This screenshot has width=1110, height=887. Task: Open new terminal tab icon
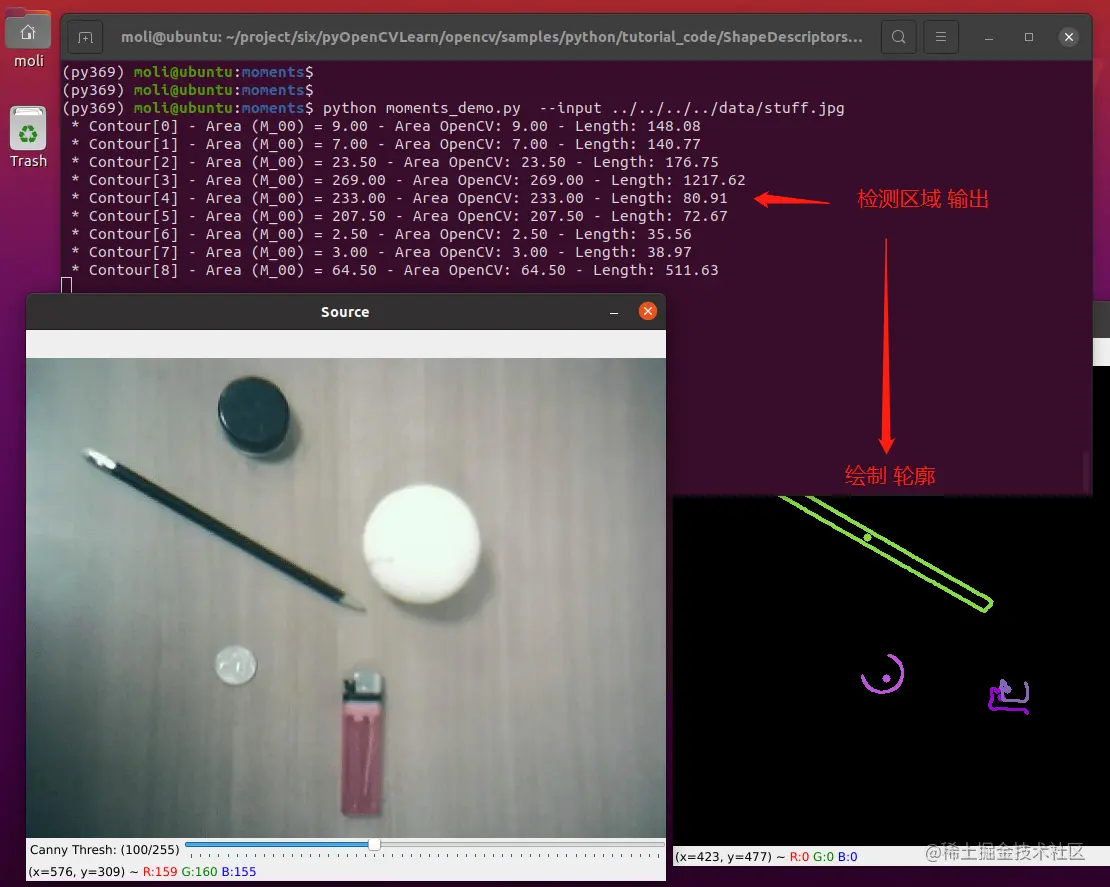[85, 37]
